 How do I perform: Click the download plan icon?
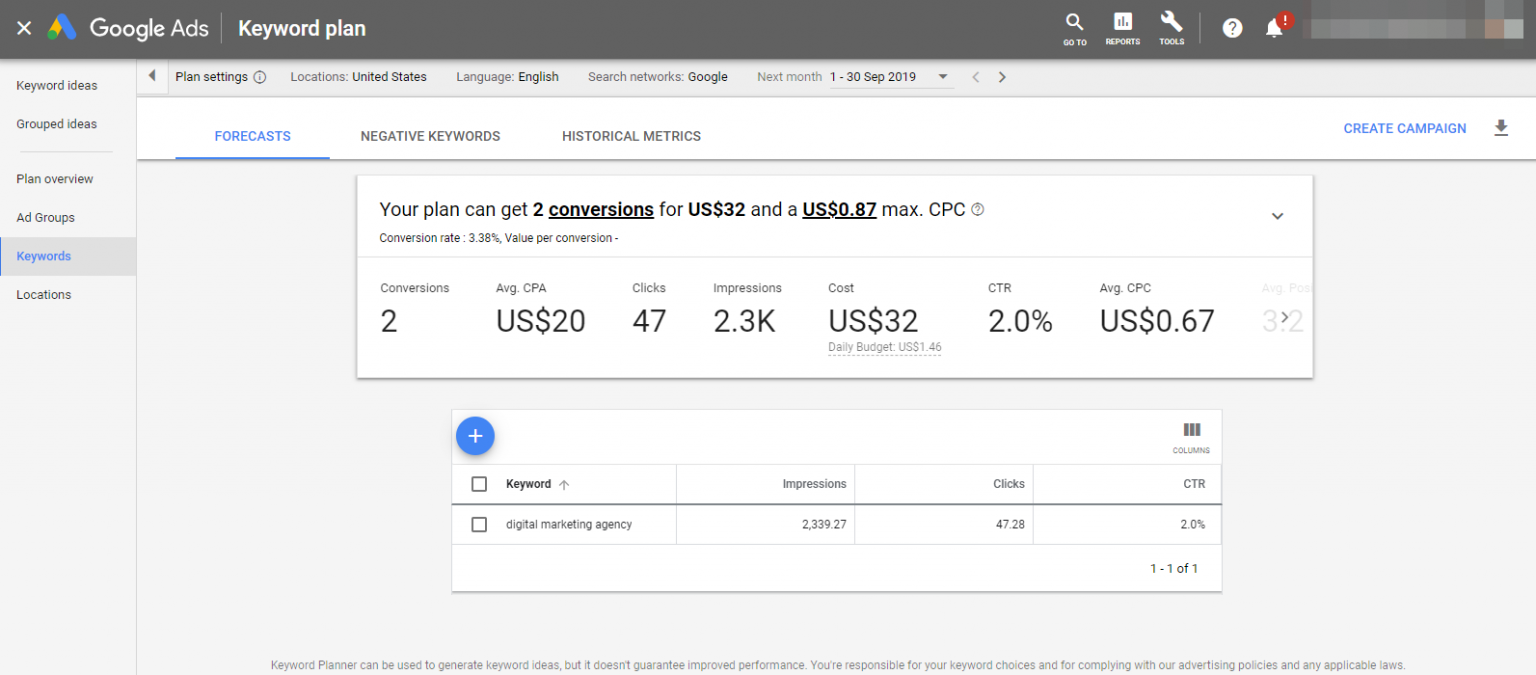click(x=1501, y=128)
